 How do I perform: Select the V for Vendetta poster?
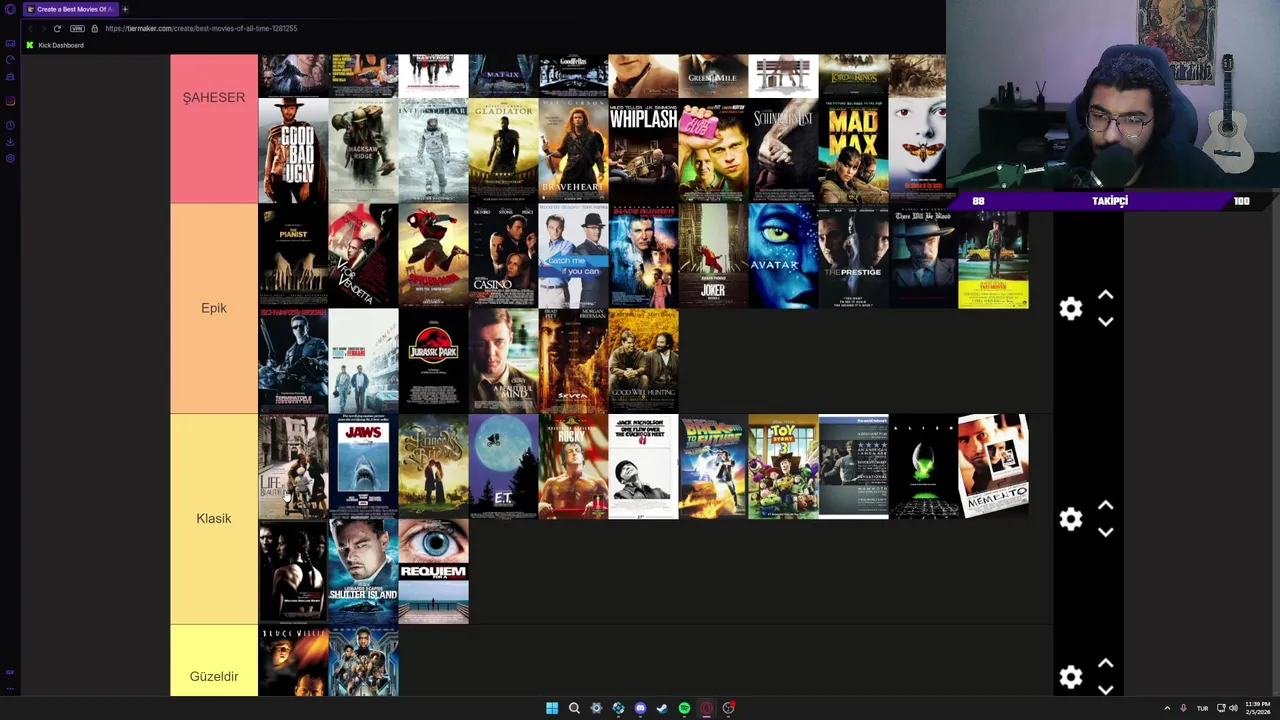point(363,256)
